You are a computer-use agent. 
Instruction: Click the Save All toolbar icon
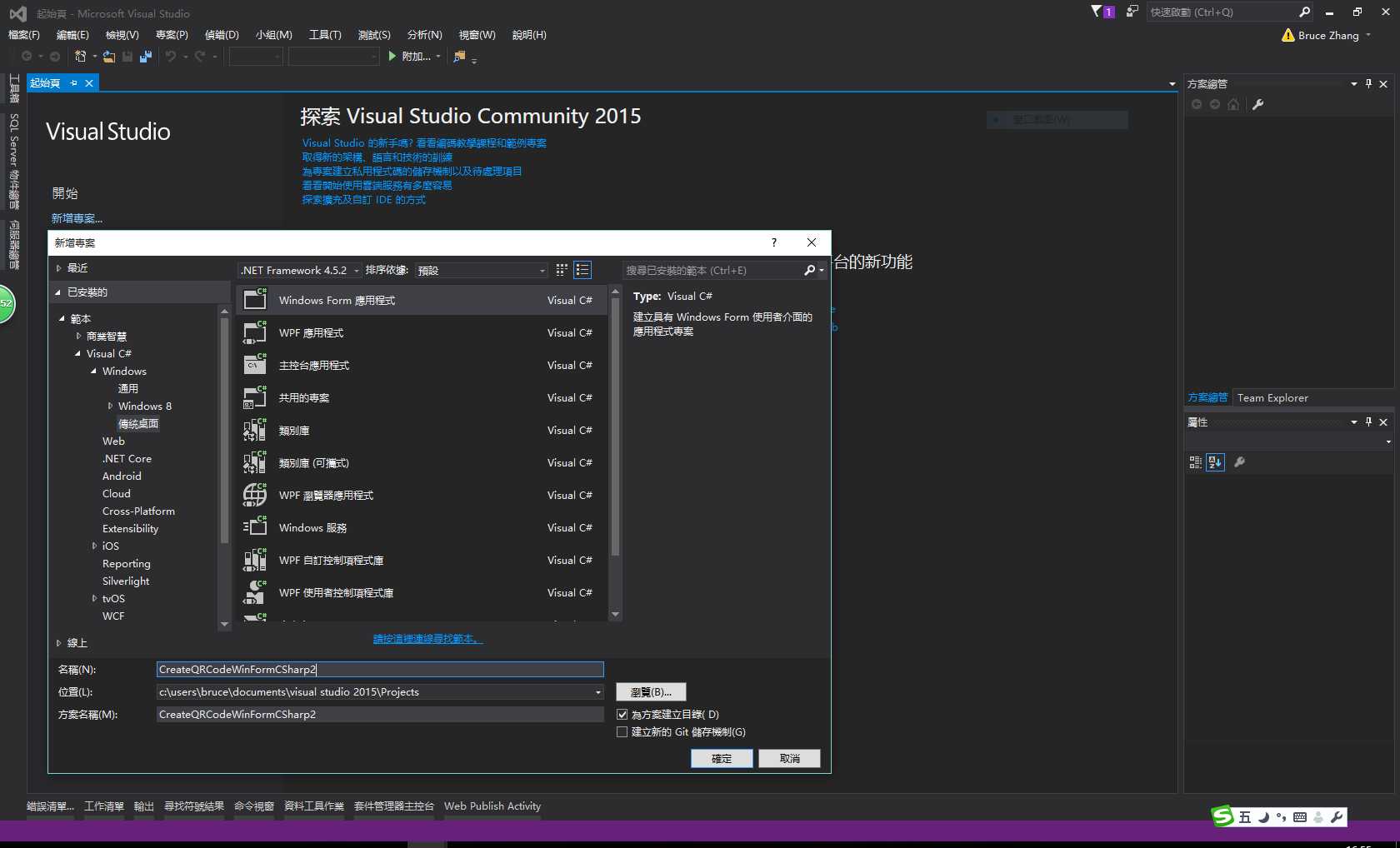(146, 56)
